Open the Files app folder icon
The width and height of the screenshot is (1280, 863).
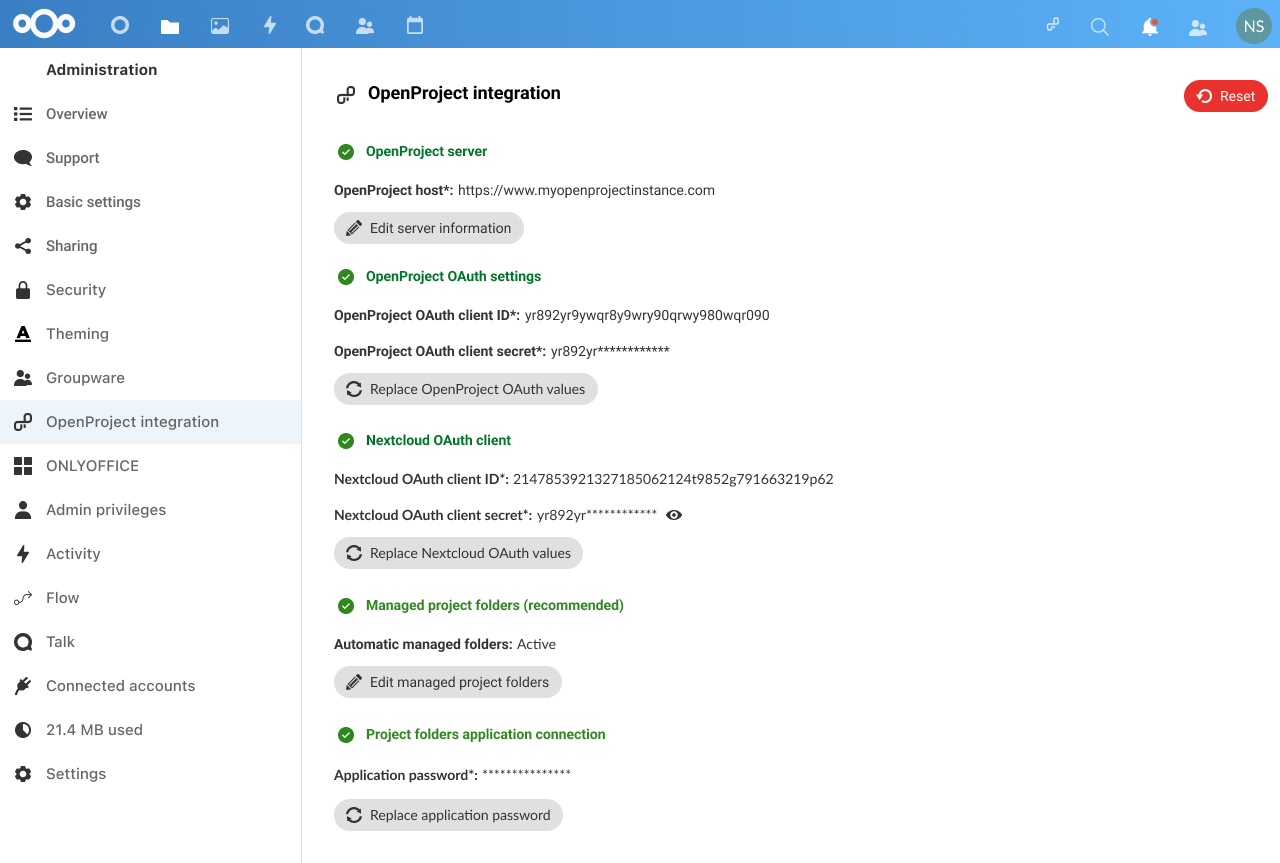[170, 26]
